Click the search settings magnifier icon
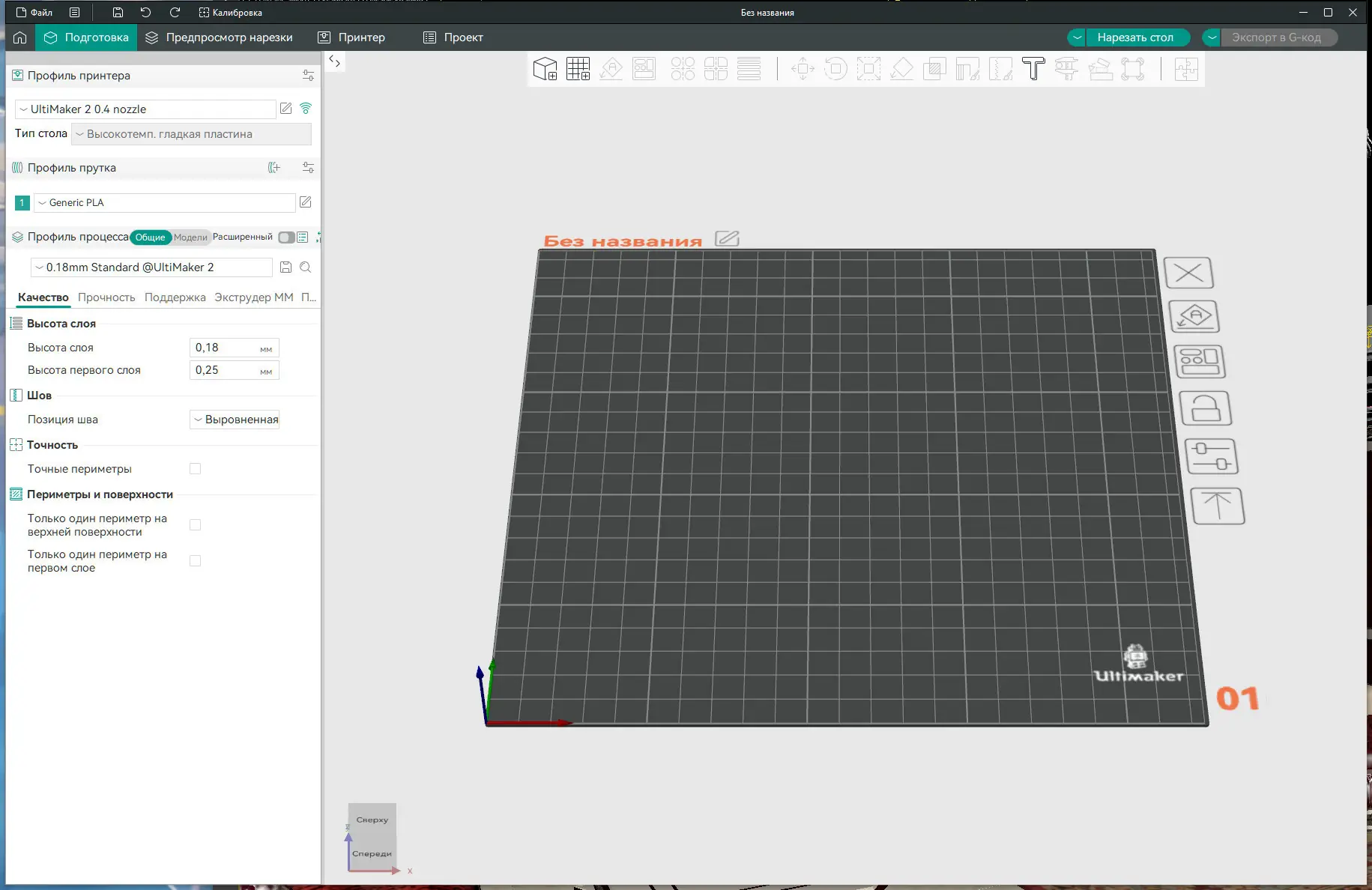1372x890 pixels. 306,267
